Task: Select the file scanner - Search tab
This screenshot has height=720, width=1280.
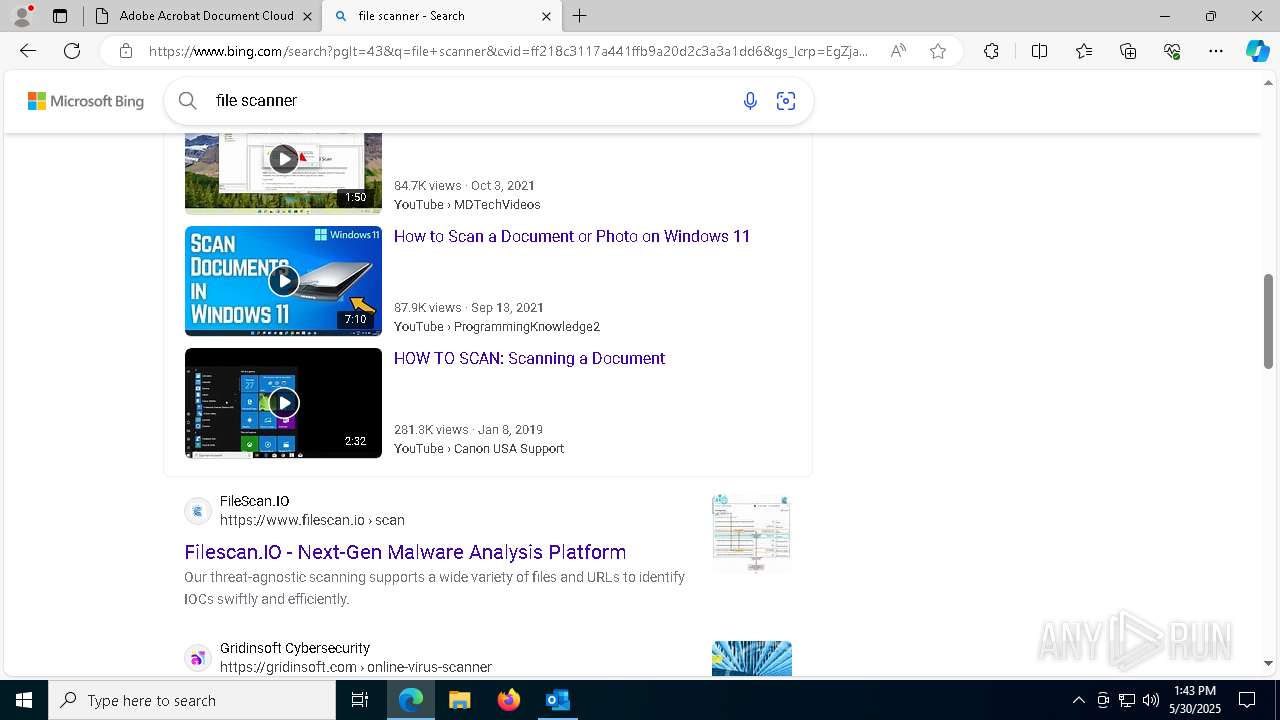Action: point(443,16)
